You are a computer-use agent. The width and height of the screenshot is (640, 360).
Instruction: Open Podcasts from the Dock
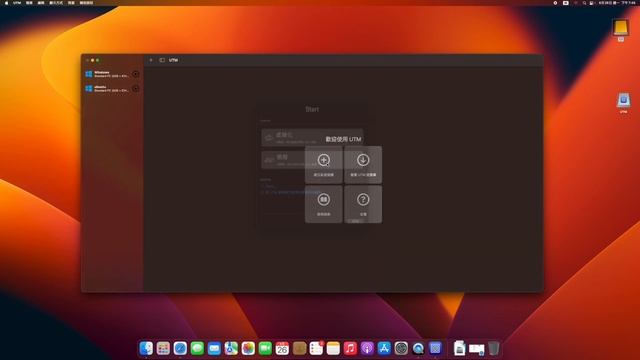click(367, 348)
